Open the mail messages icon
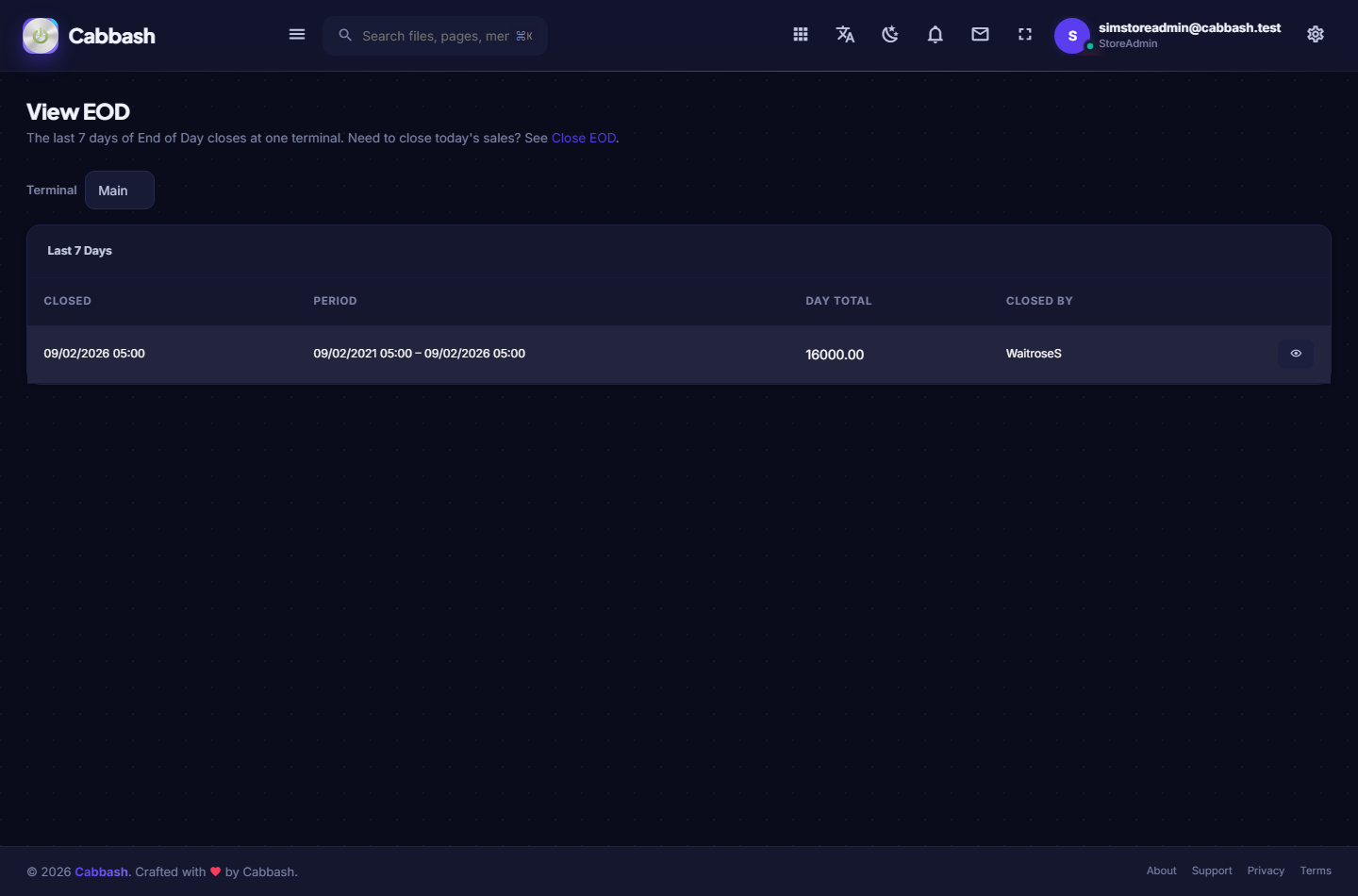 point(981,35)
